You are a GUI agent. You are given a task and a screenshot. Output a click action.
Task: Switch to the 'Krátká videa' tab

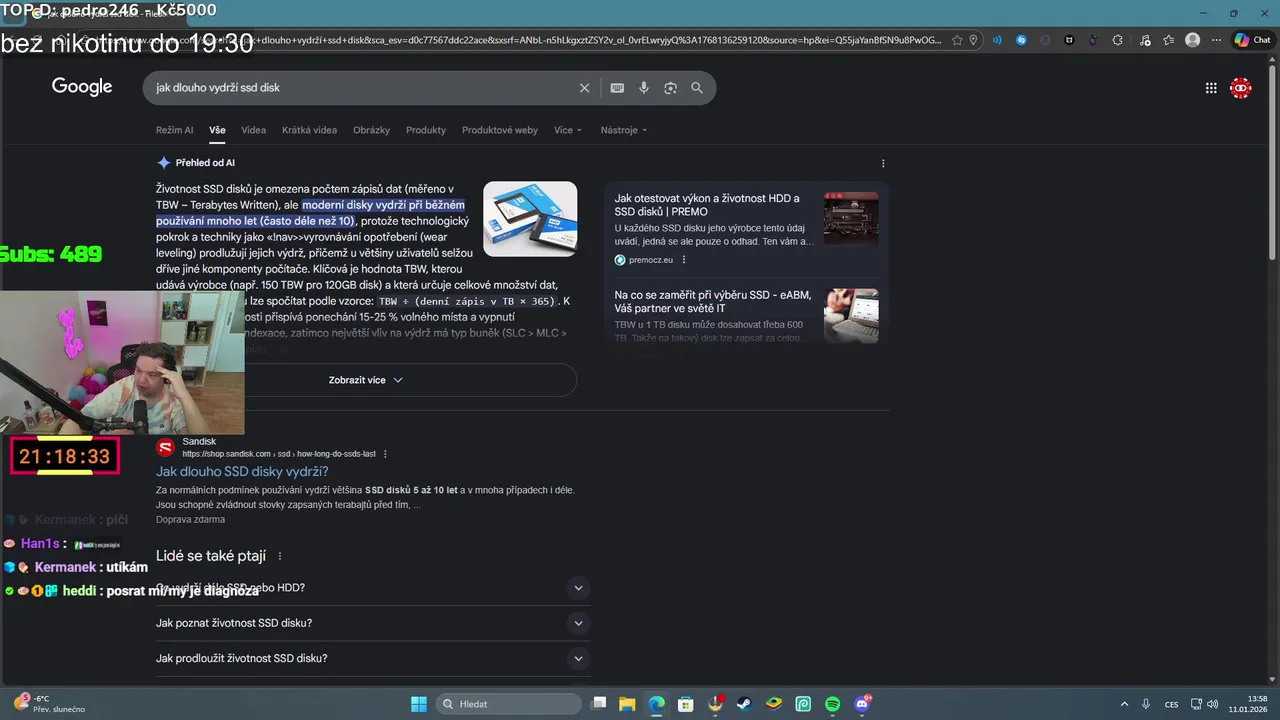click(310, 130)
